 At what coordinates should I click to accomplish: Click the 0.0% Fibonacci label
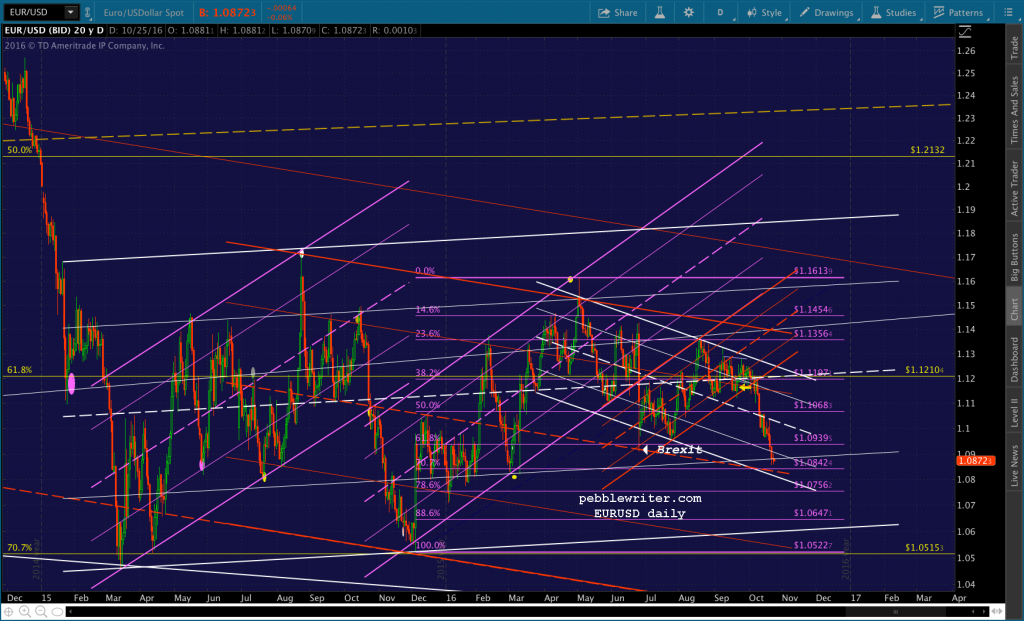tap(425, 270)
